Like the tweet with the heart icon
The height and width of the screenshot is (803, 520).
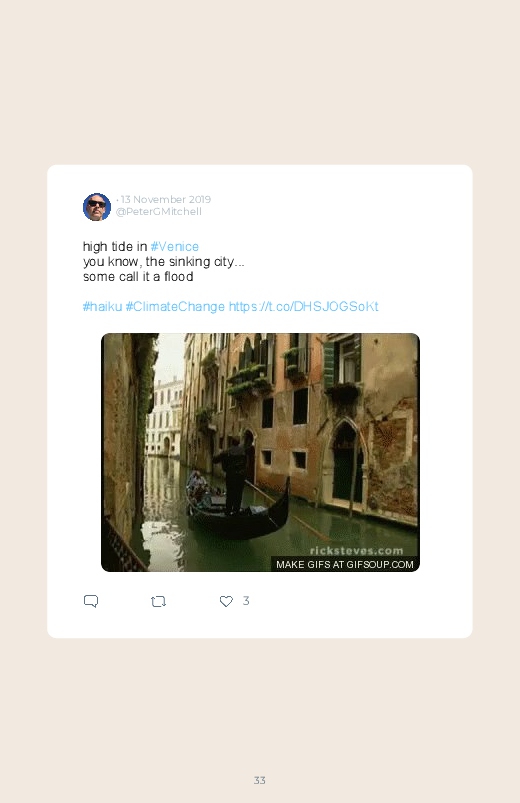click(226, 601)
